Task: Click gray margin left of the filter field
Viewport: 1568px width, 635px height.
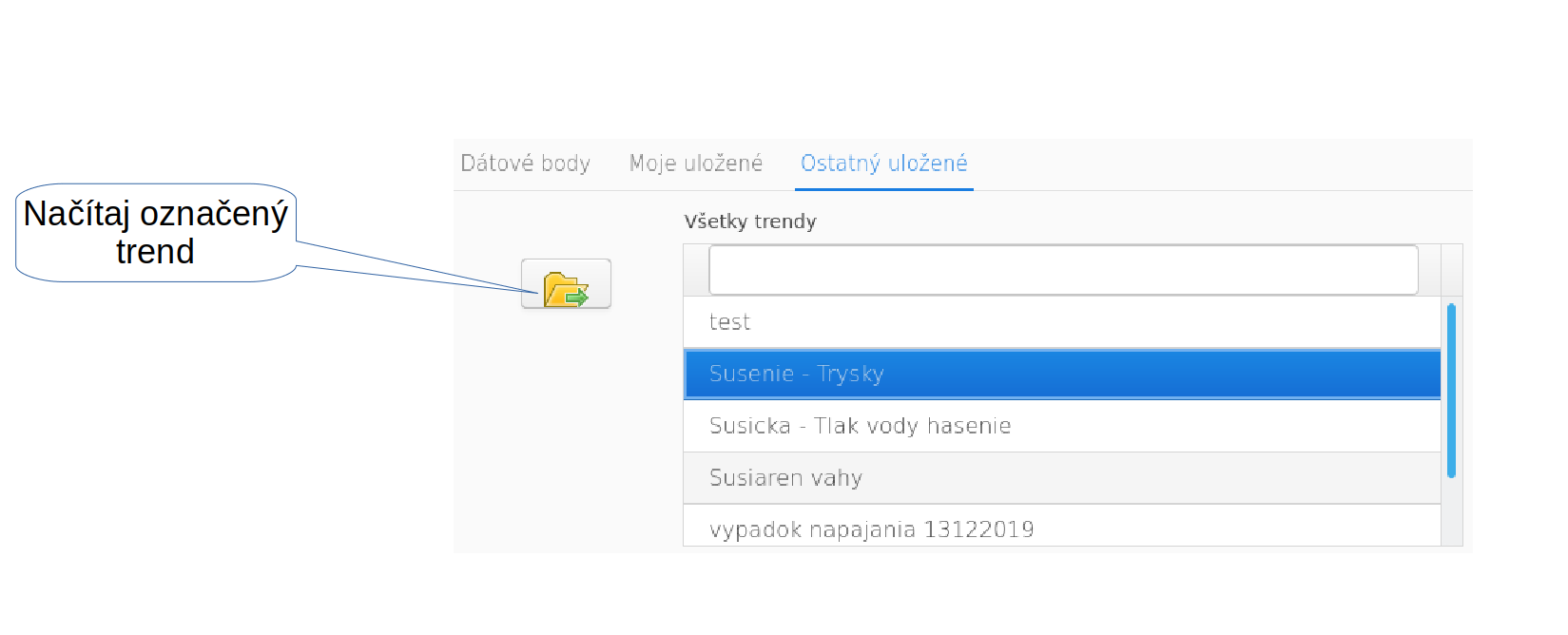Action: pyautogui.click(x=696, y=270)
